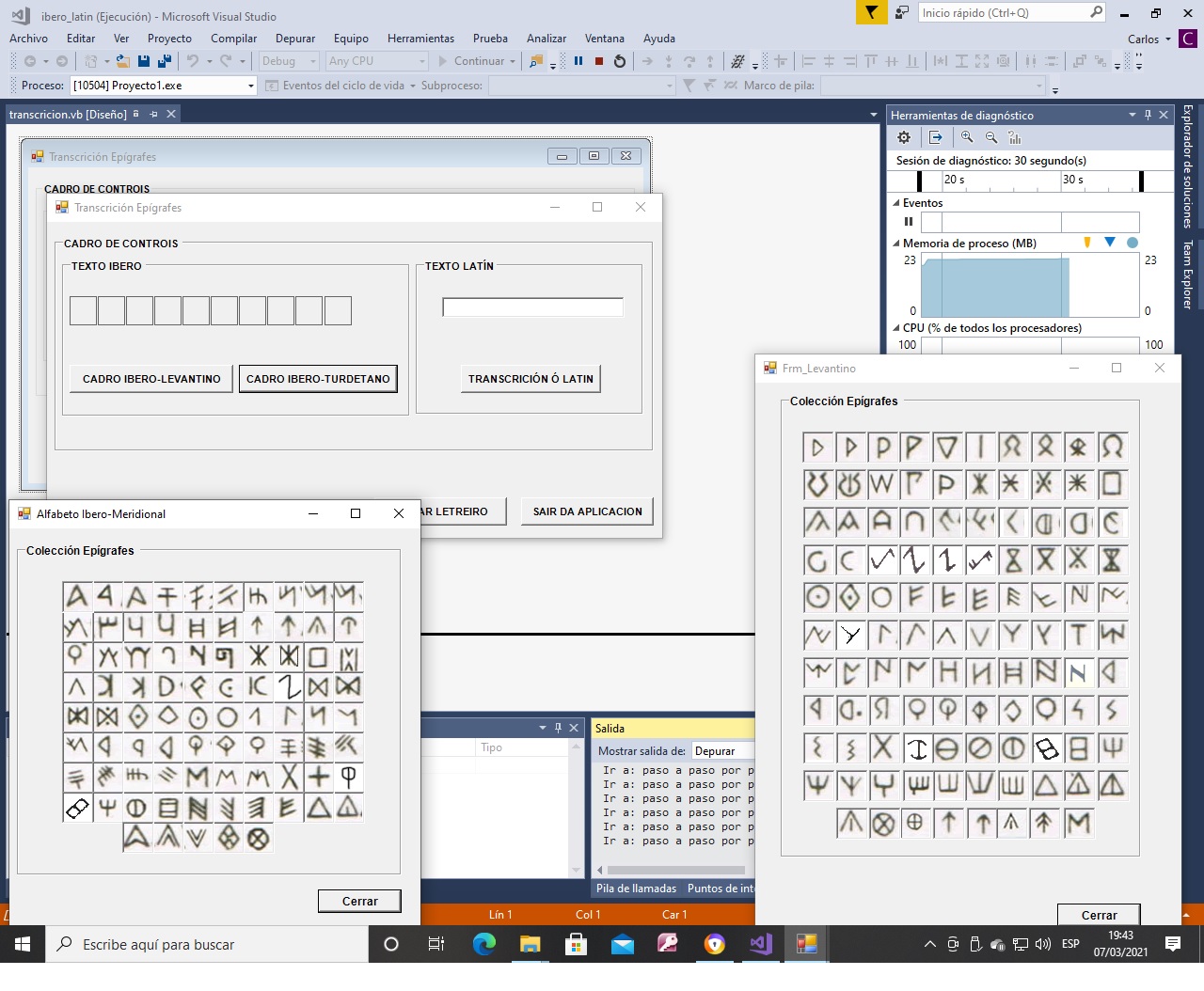
Task: Open File Explorer from the taskbar
Action: (x=531, y=944)
